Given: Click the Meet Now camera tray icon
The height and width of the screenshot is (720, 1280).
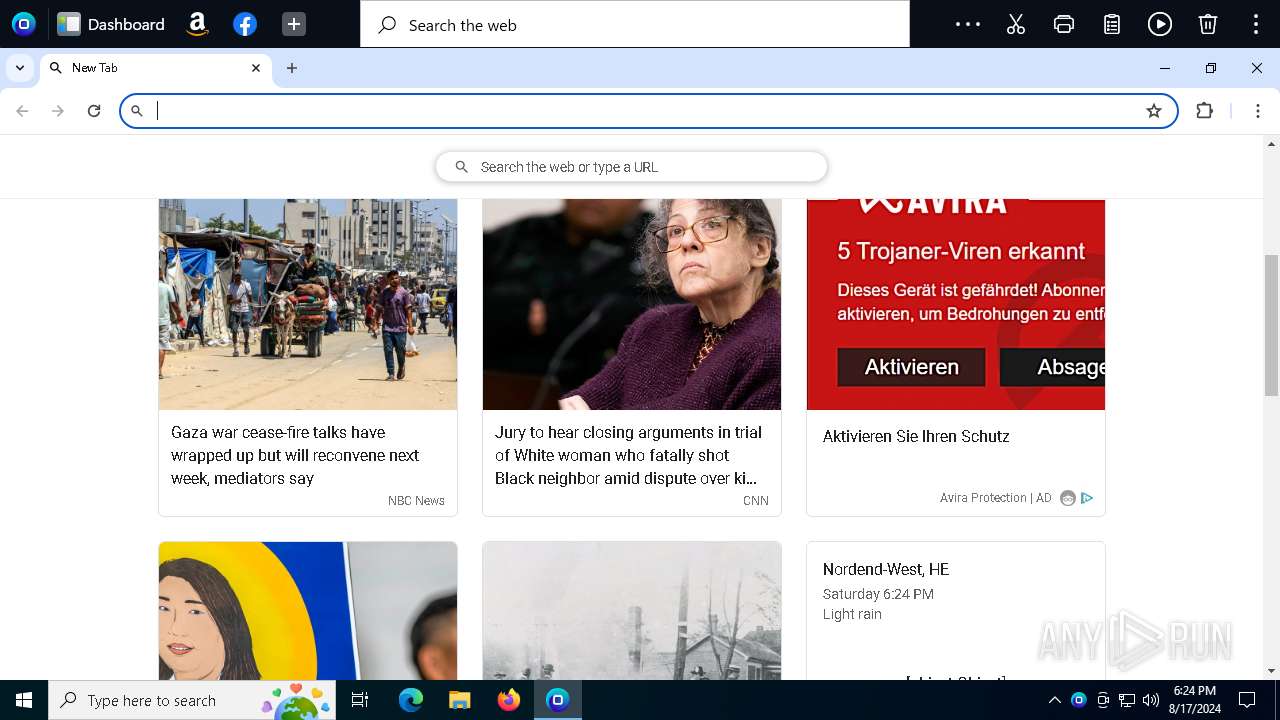Looking at the screenshot, I should click(x=1103, y=700).
